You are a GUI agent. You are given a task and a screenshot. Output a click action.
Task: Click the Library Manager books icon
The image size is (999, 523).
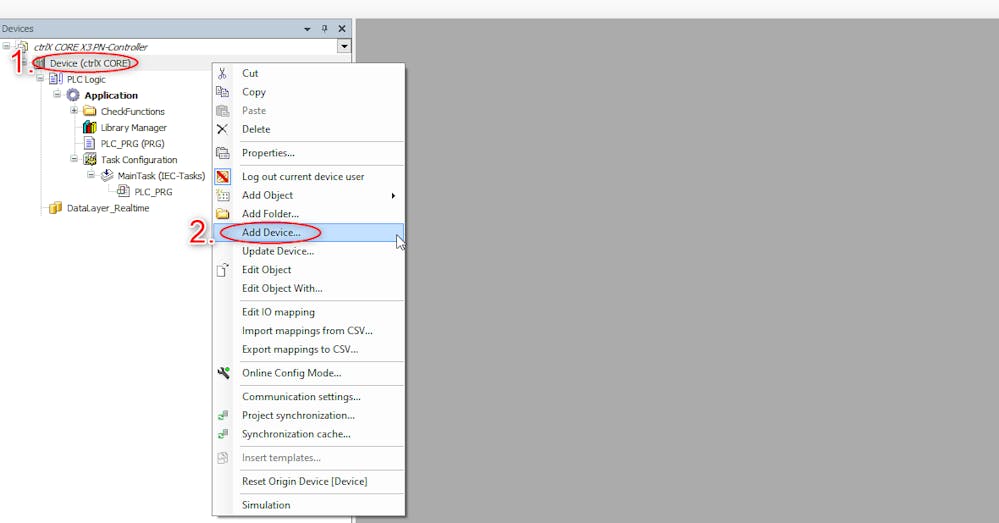coord(90,127)
